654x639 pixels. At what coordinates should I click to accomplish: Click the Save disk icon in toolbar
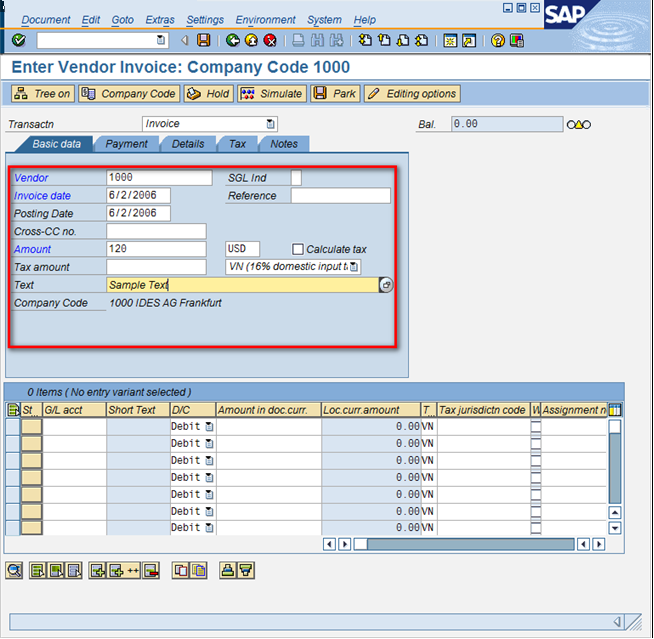click(x=204, y=41)
